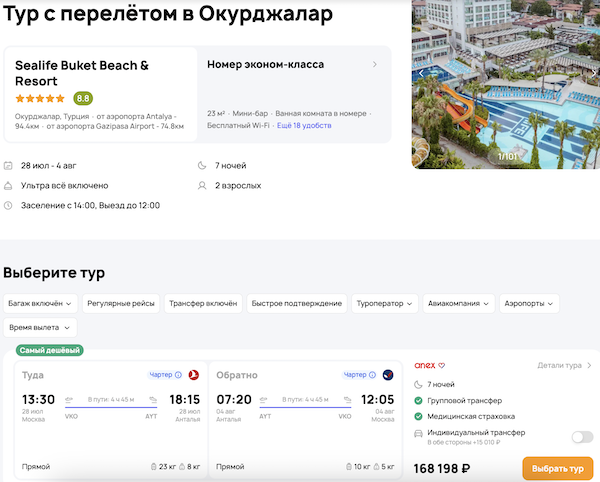Expand the Авиакомпания dropdown filter
This screenshot has width=600, height=482.
click(459, 303)
